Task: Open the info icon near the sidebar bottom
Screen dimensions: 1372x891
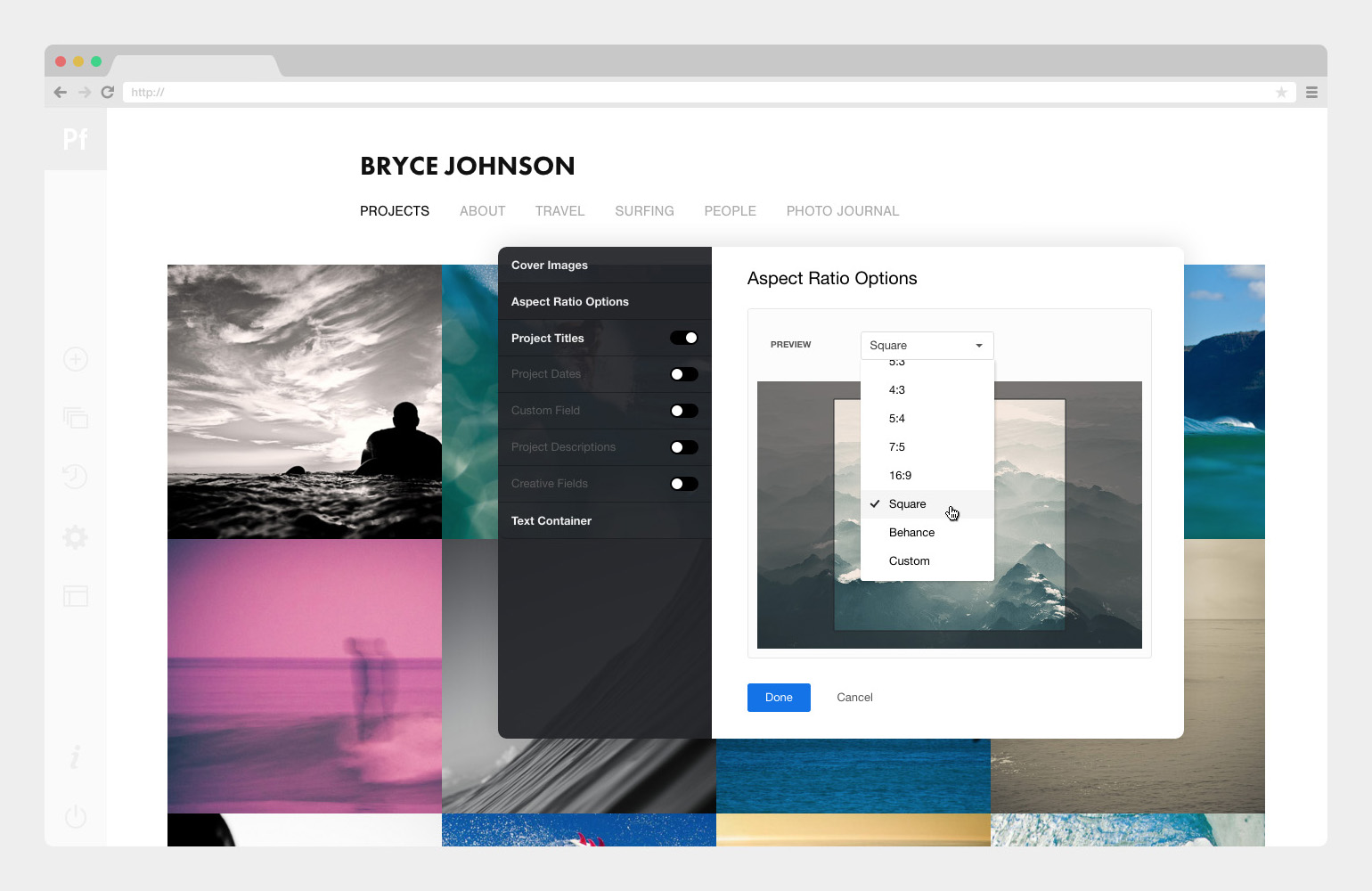Action: point(75,756)
